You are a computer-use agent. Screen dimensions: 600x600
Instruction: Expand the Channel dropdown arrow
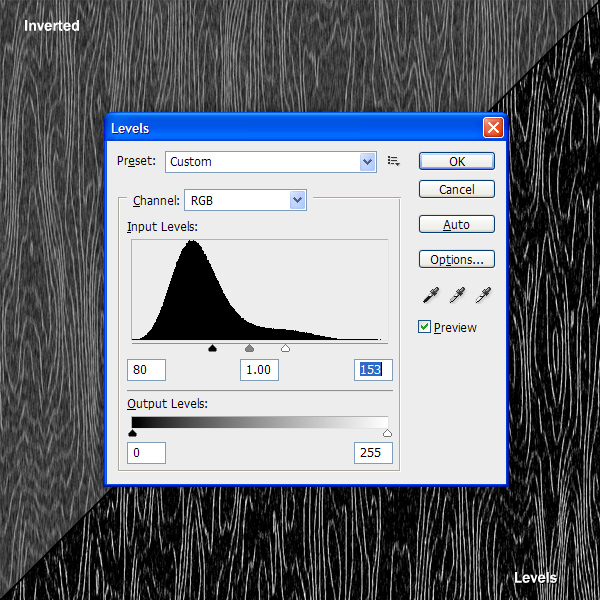[x=297, y=200]
